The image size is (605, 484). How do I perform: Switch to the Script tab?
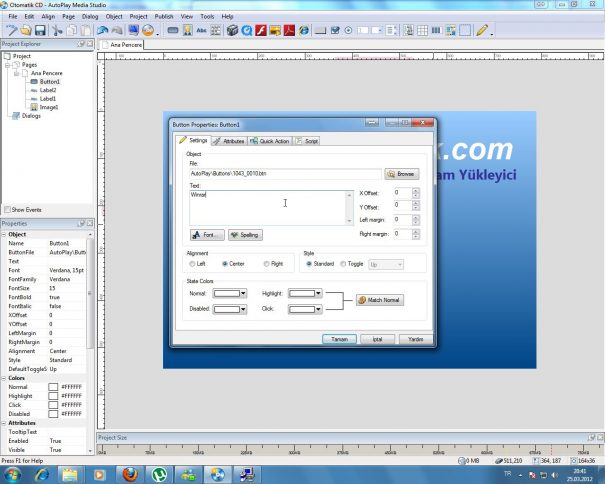pyautogui.click(x=307, y=141)
